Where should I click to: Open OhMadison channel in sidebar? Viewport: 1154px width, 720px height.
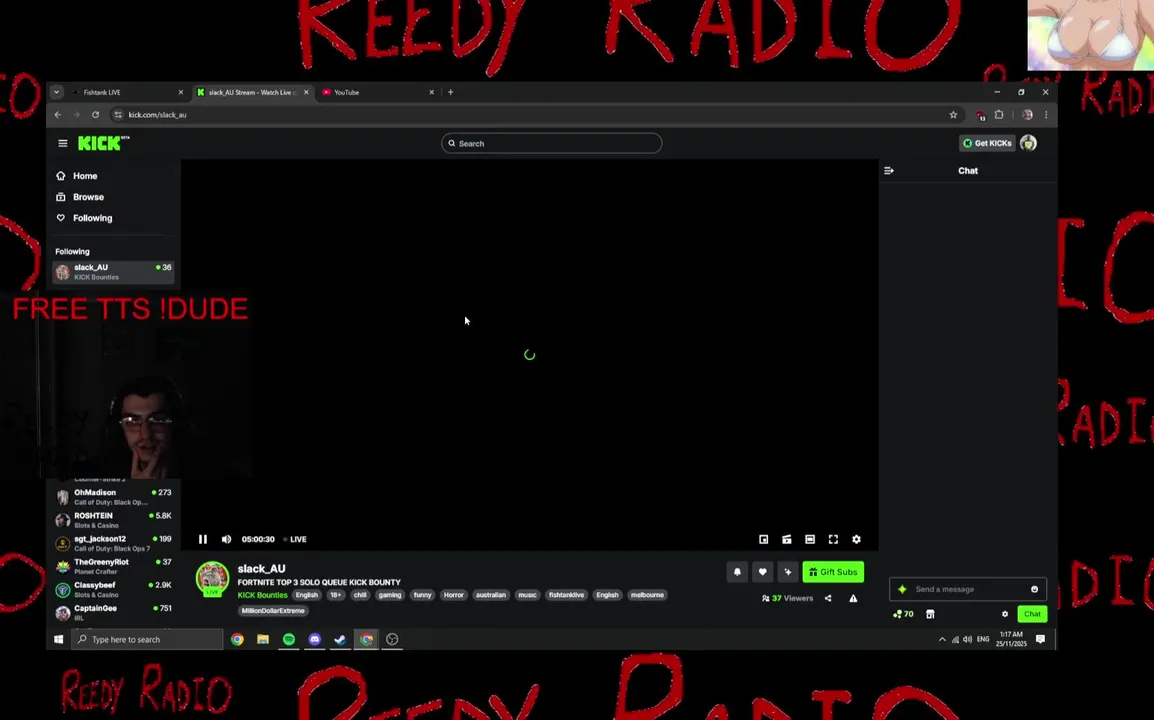point(113,497)
